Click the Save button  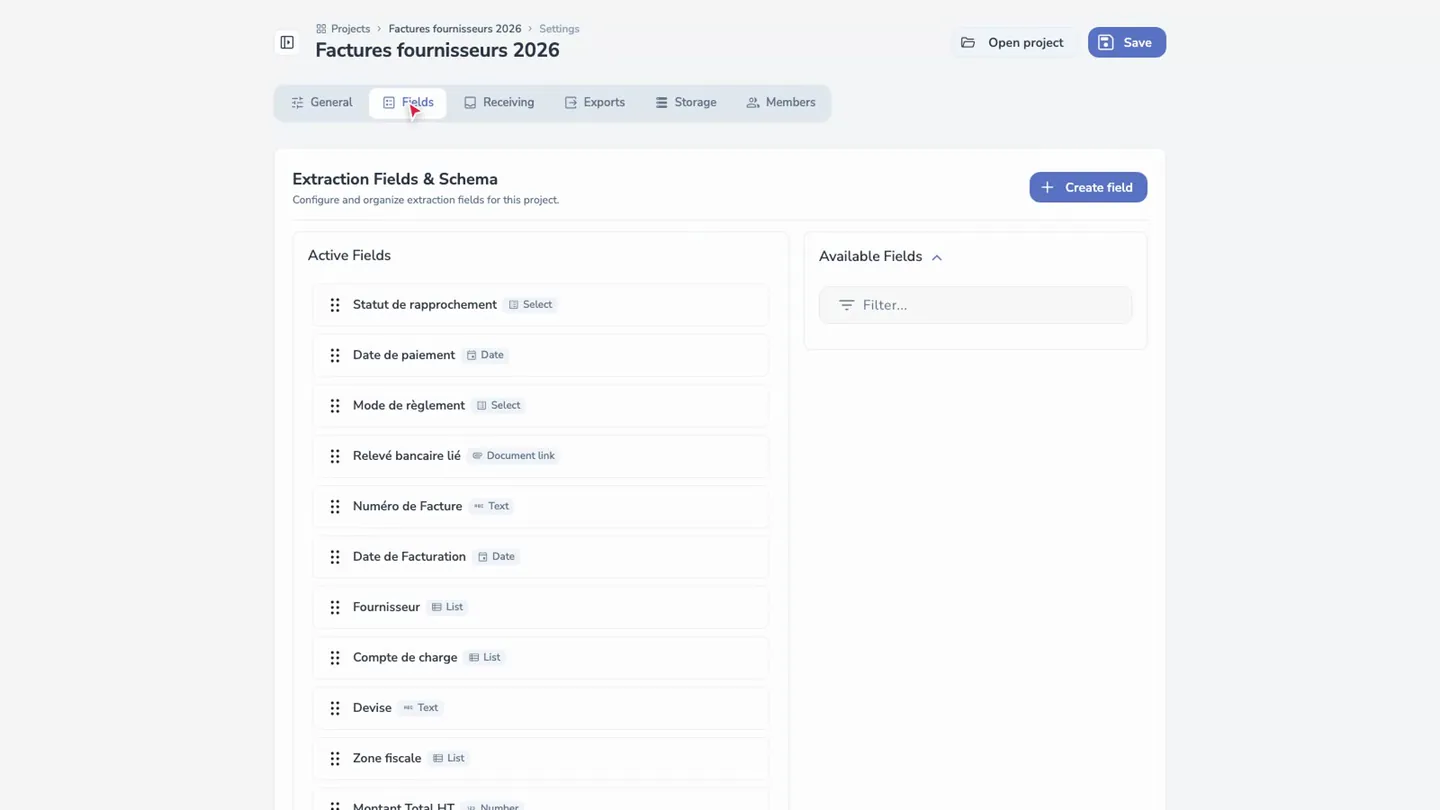coord(1127,42)
